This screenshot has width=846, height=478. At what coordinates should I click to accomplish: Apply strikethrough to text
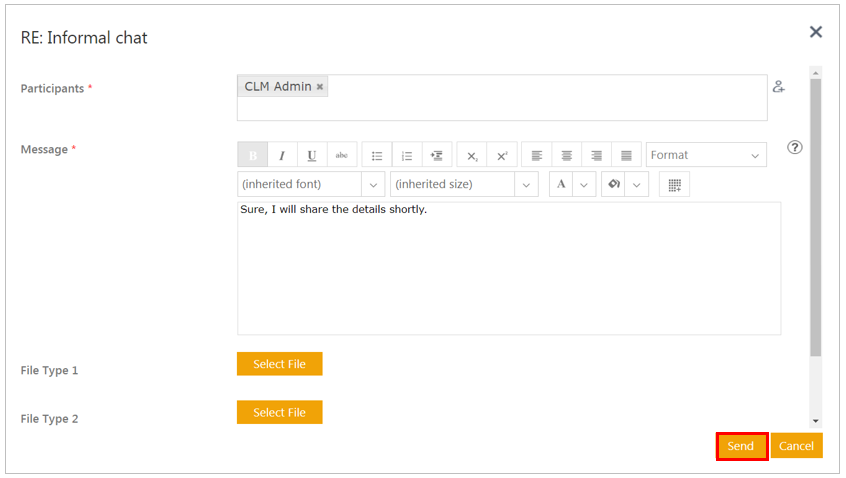[342, 155]
